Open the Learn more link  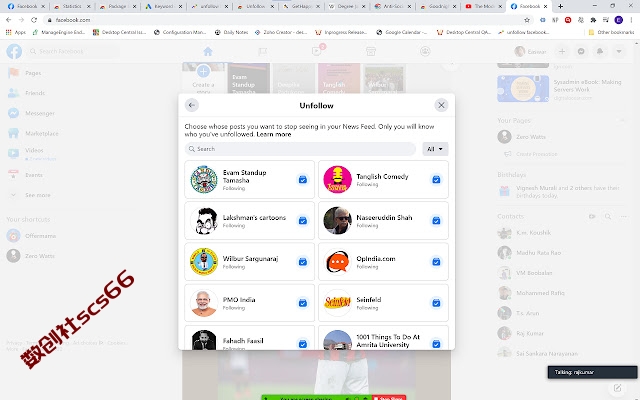[x=274, y=134]
